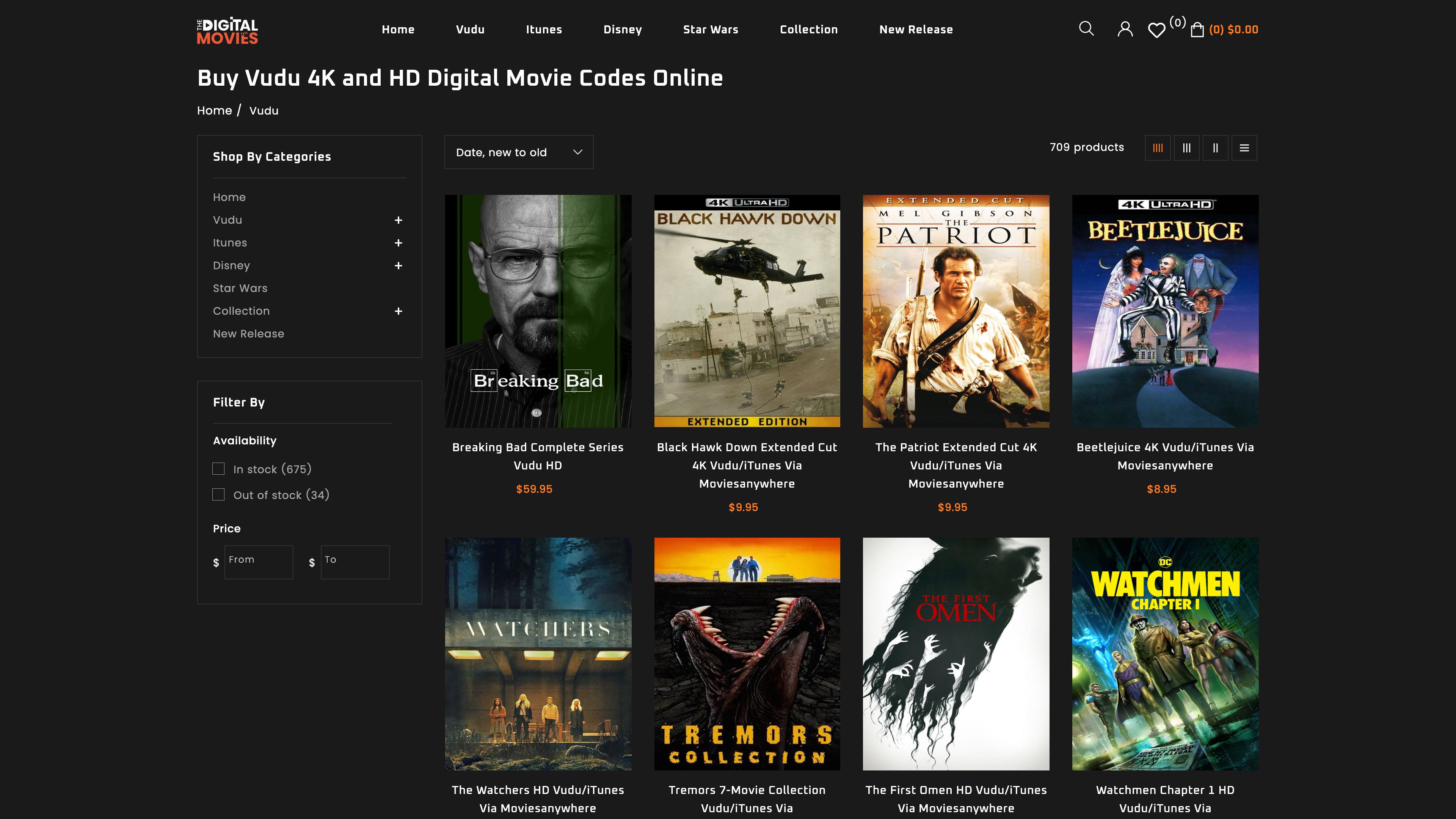Image resolution: width=1456 pixels, height=819 pixels.
Task: Open the account login icon
Action: tap(1125, 28)
